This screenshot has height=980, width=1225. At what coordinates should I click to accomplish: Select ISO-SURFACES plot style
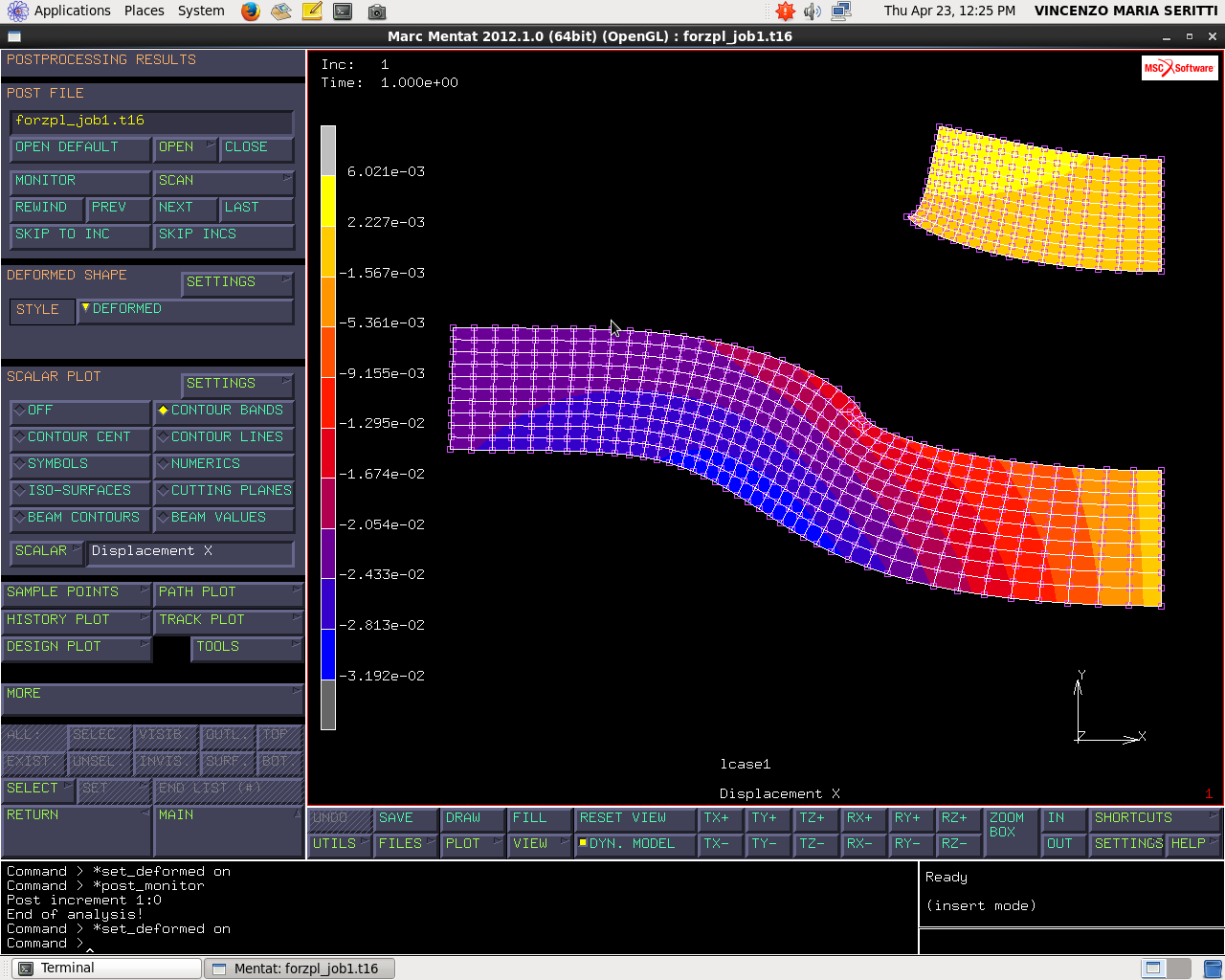click(80, 491)
